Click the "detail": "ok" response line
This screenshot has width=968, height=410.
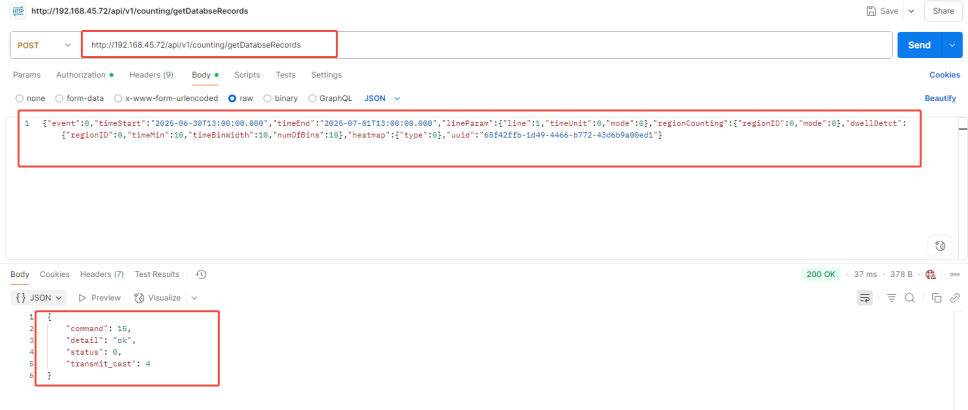tap(100, 340)
